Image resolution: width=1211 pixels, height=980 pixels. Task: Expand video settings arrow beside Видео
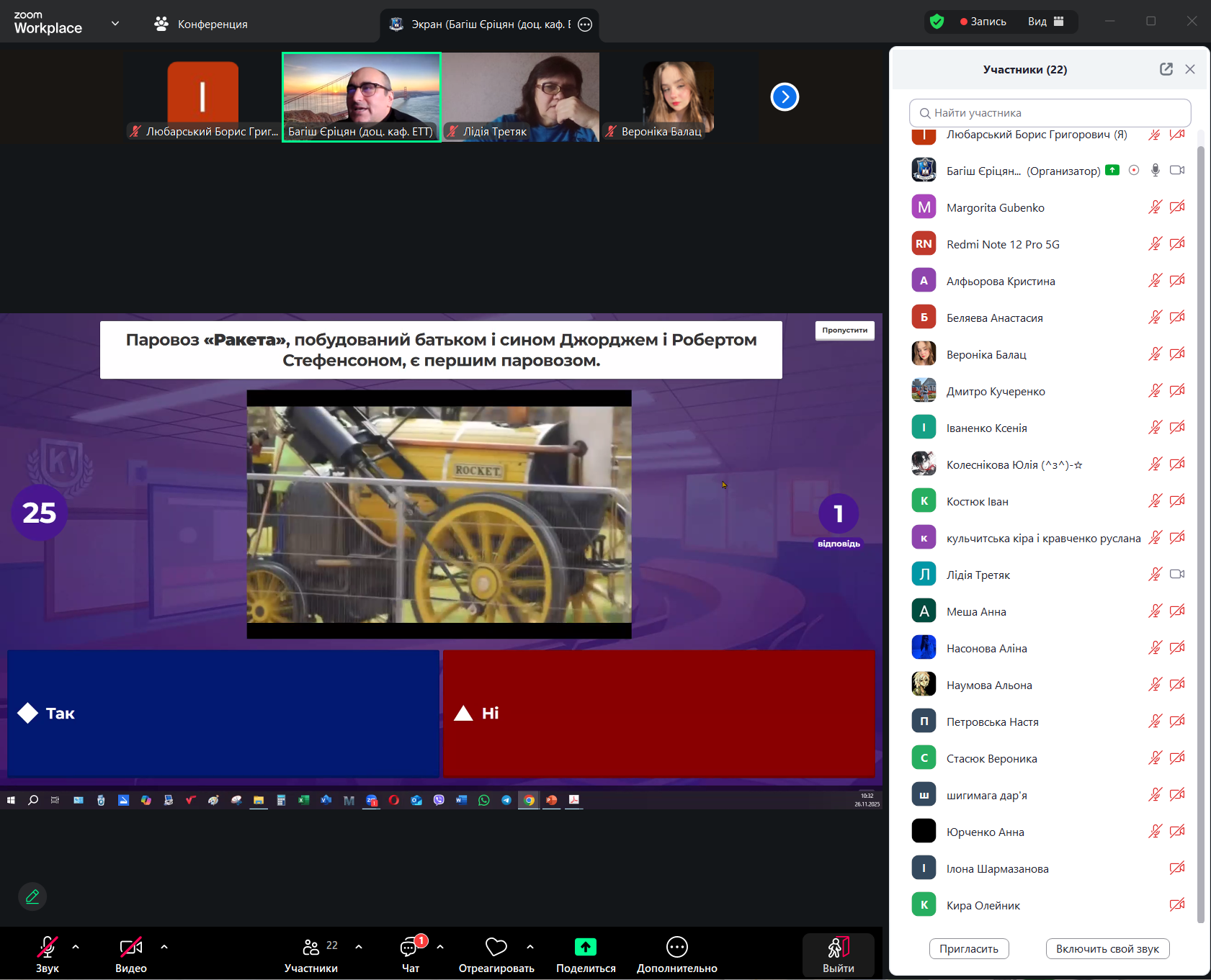(x=164, y=947)
